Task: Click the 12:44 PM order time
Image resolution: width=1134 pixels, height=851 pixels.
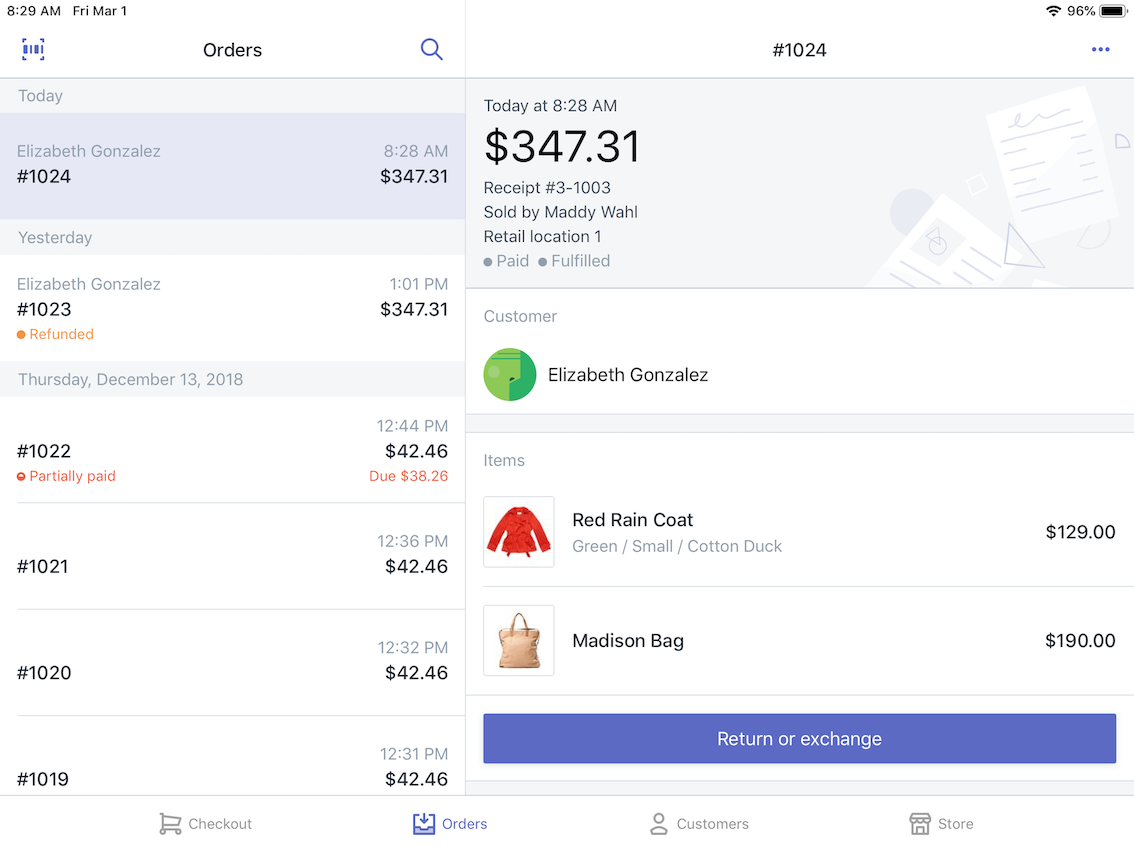Action: 412,426
